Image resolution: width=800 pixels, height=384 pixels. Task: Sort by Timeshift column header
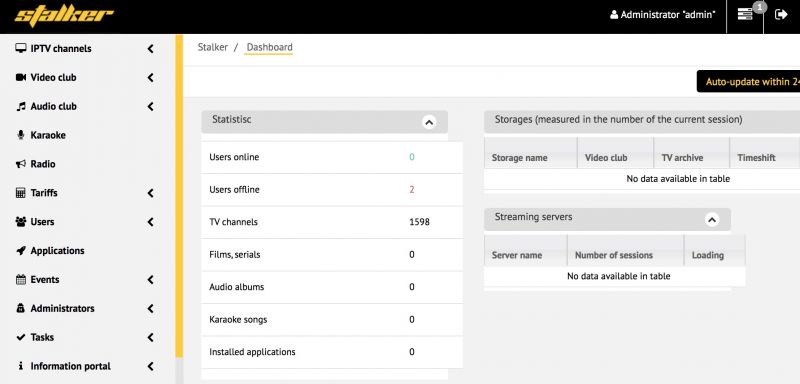tap(765, 153)
